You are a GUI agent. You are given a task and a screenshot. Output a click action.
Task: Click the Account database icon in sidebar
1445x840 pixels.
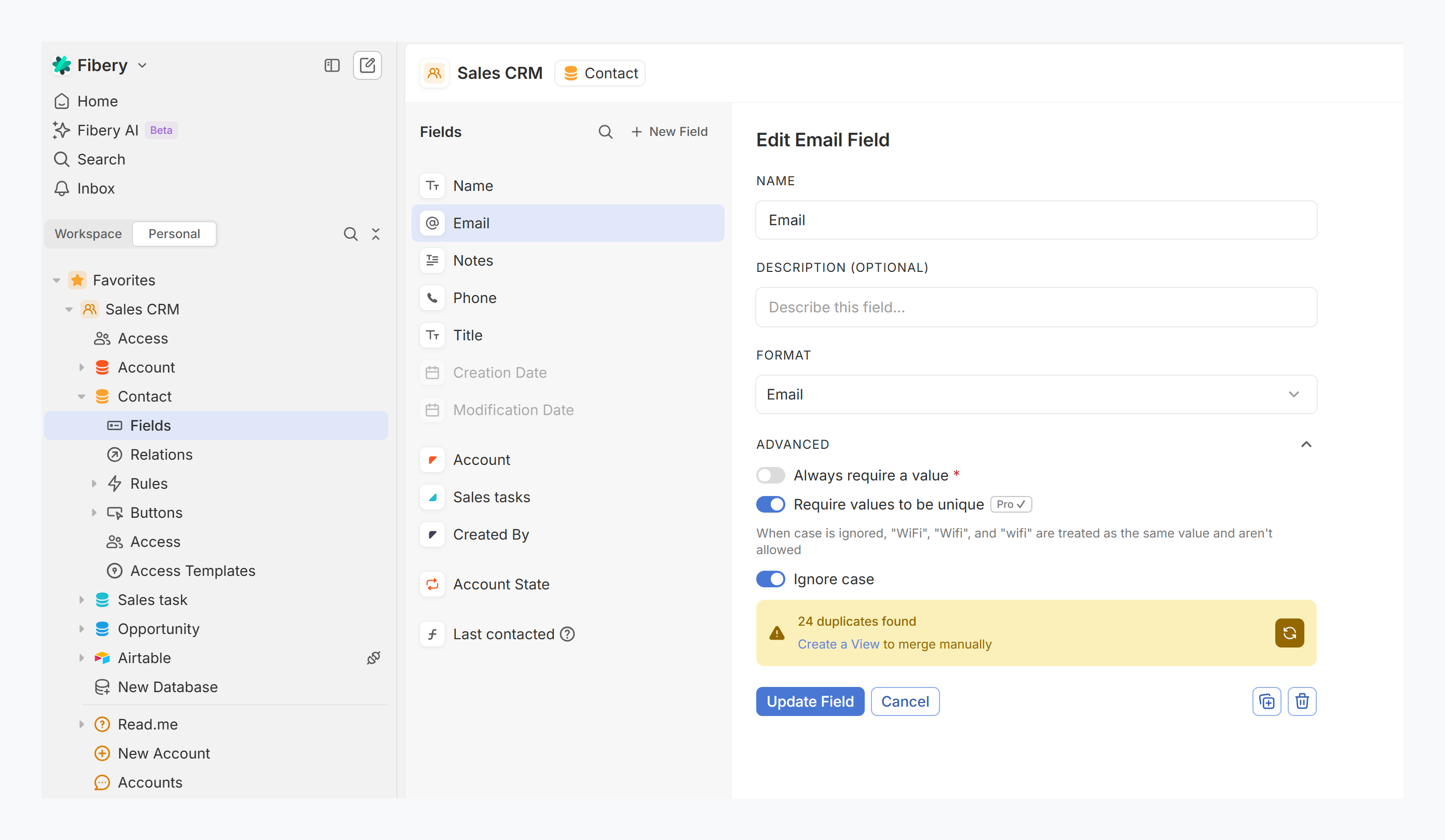pyautogui.click(x=102, y=367)
